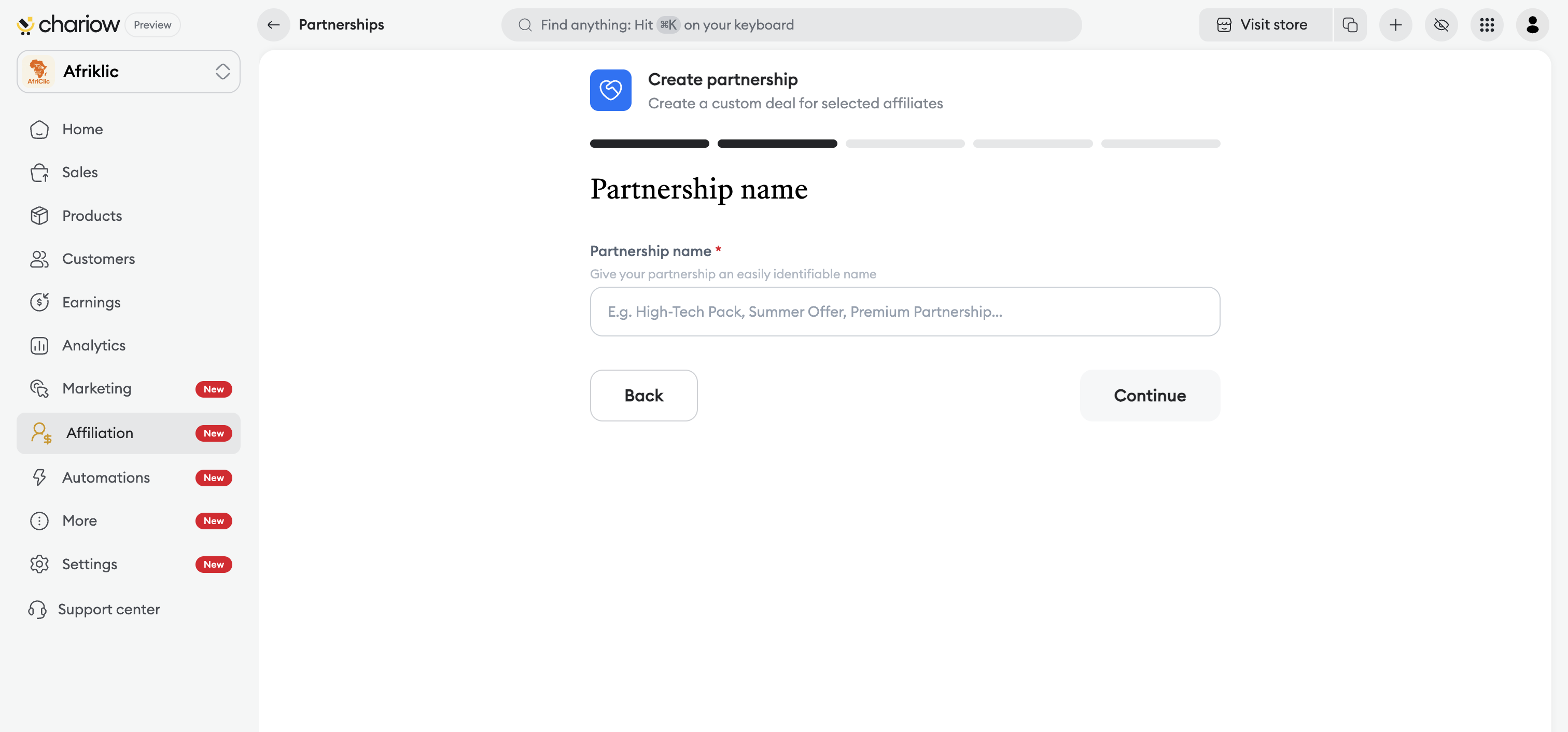Click the back arrow next to Partnerships
This screenshot has height=732, width=1568.
(x=273, y=25)
